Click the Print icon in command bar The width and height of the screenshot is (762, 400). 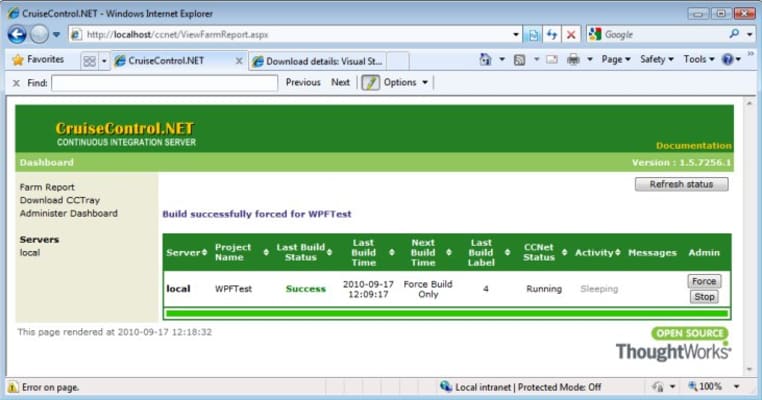(x=573, y=60)
